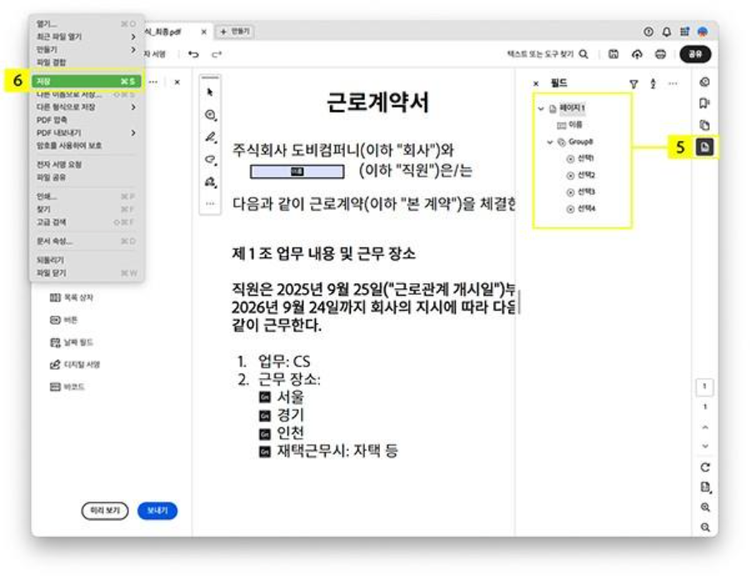
Task: Choose PDF 압축 from the file menu
Action: click(x=86, y=120)
